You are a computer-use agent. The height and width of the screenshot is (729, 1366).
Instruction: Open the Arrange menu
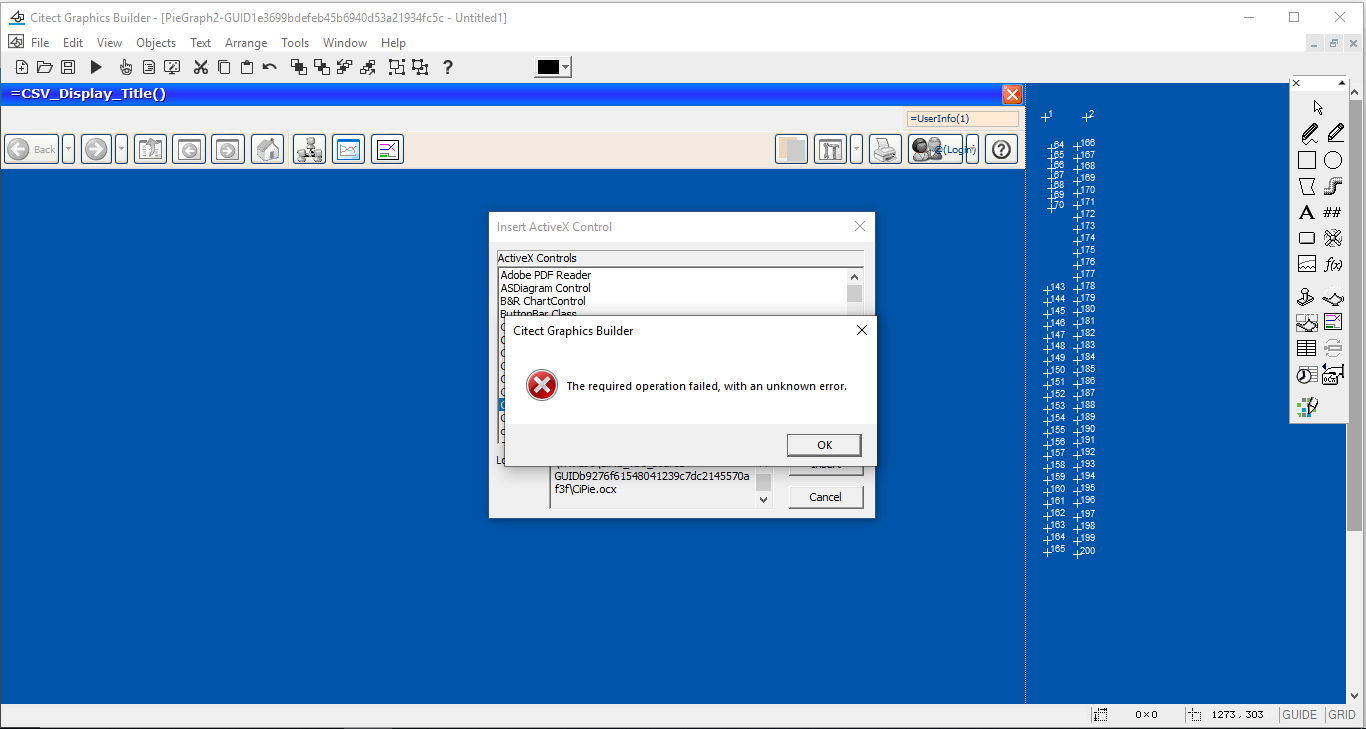(x=246, y=43)
